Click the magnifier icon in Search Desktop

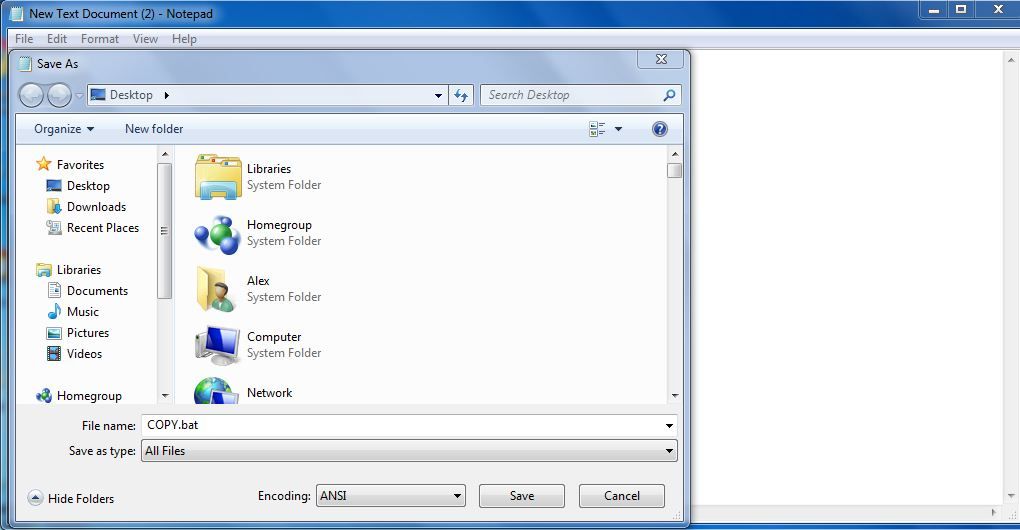[669, 96]
